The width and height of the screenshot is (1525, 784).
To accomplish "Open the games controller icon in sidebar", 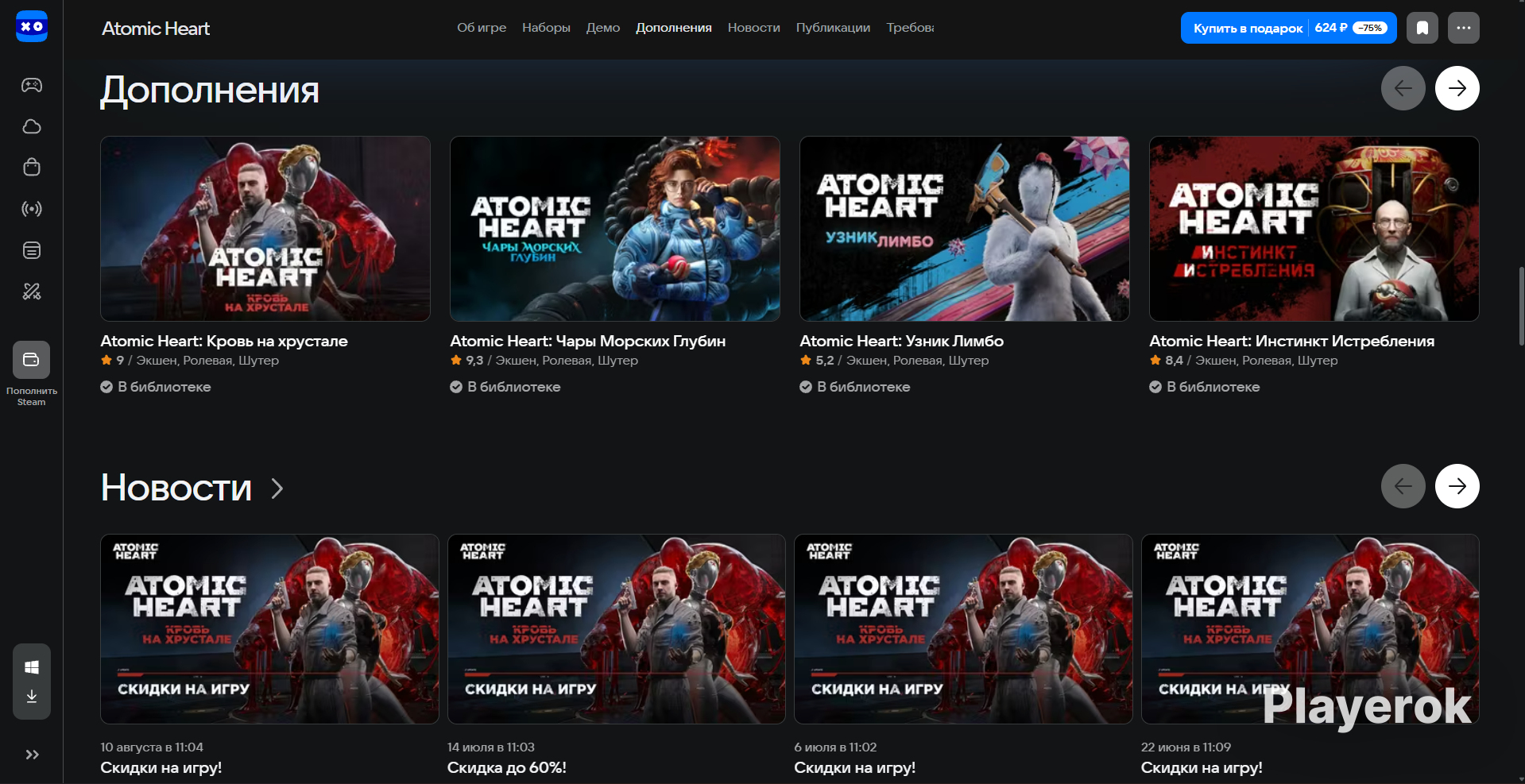I will click(32, 85).
